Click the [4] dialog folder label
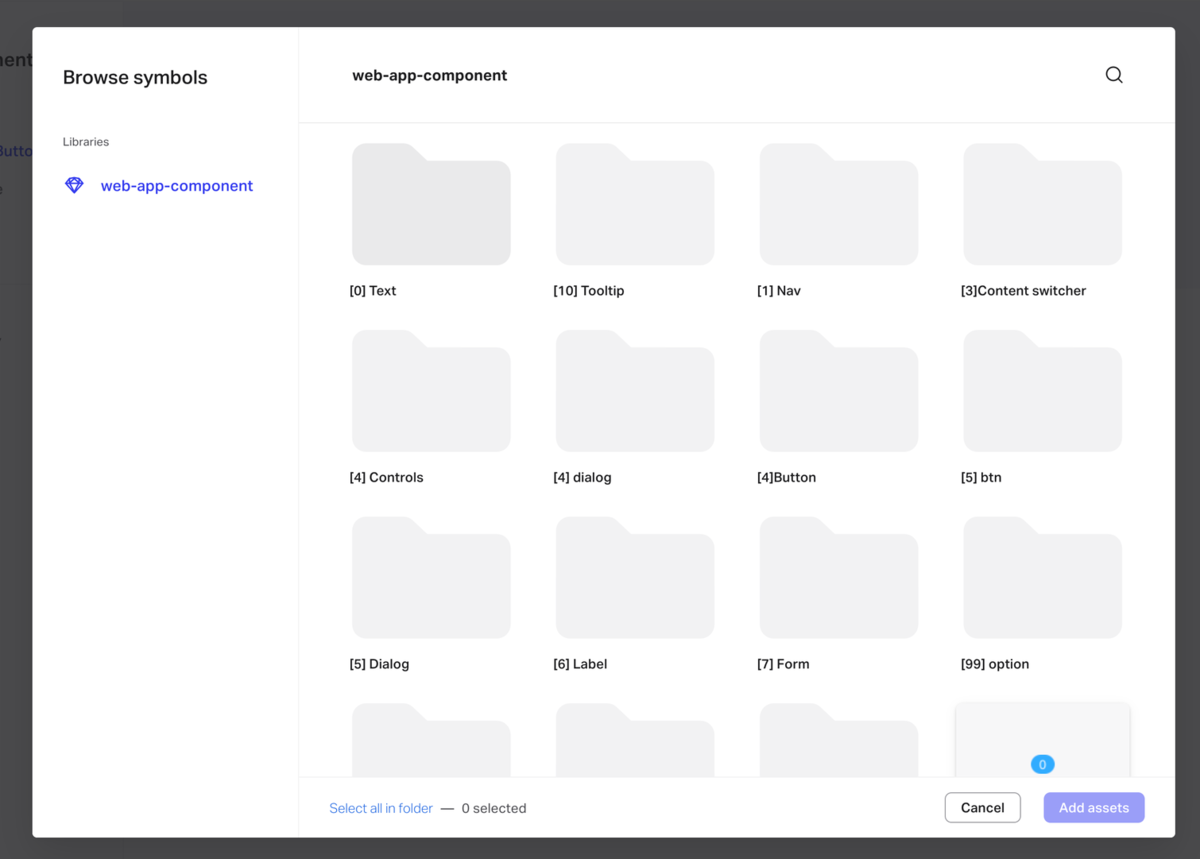The height and width of the screenshot is (859, 1200). [x=582, y=478]
